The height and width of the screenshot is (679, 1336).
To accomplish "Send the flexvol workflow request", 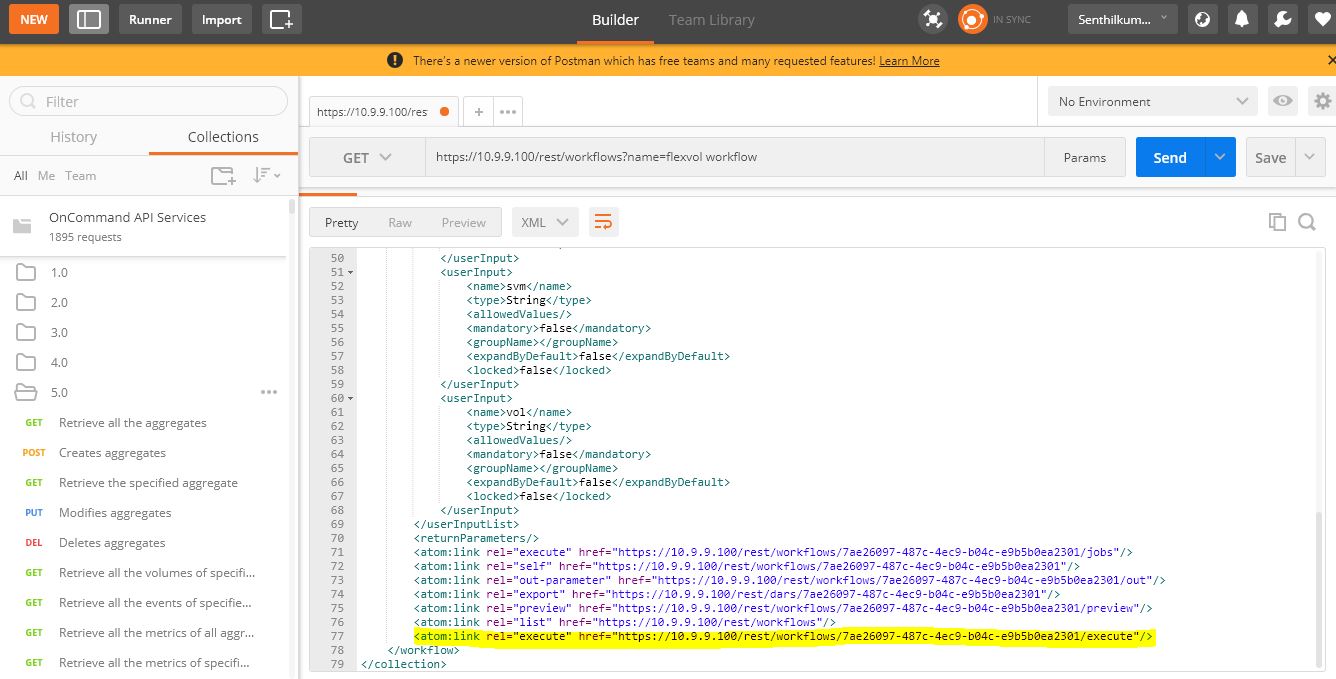I will (1168, 157).
